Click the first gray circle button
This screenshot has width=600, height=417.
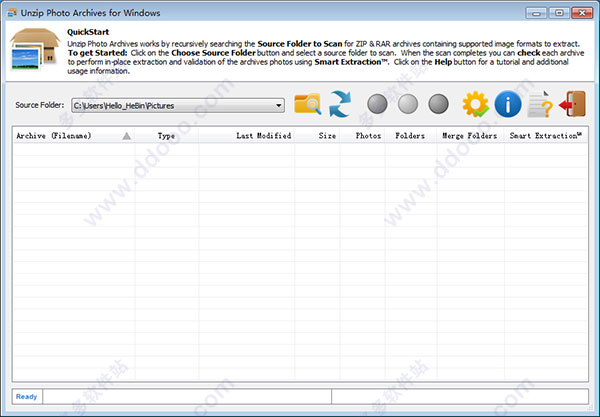tap(377, 104)
